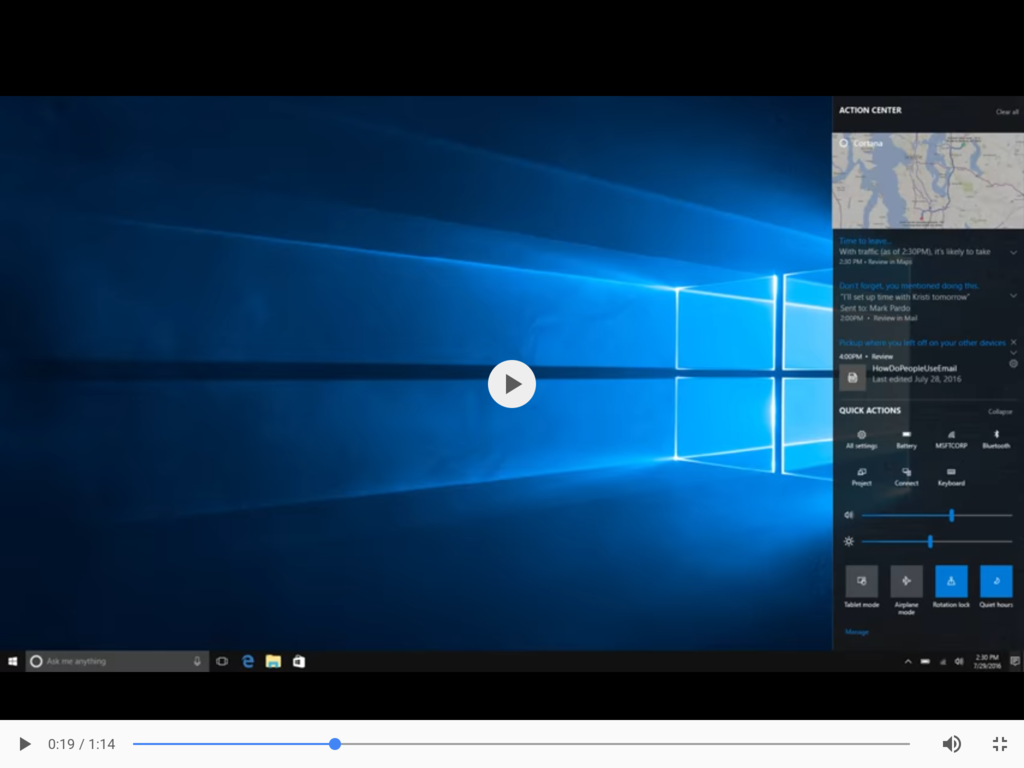Screen dimensions: 1024x768
Task: Mute the video player volume
Action: [x=952, y=744]
